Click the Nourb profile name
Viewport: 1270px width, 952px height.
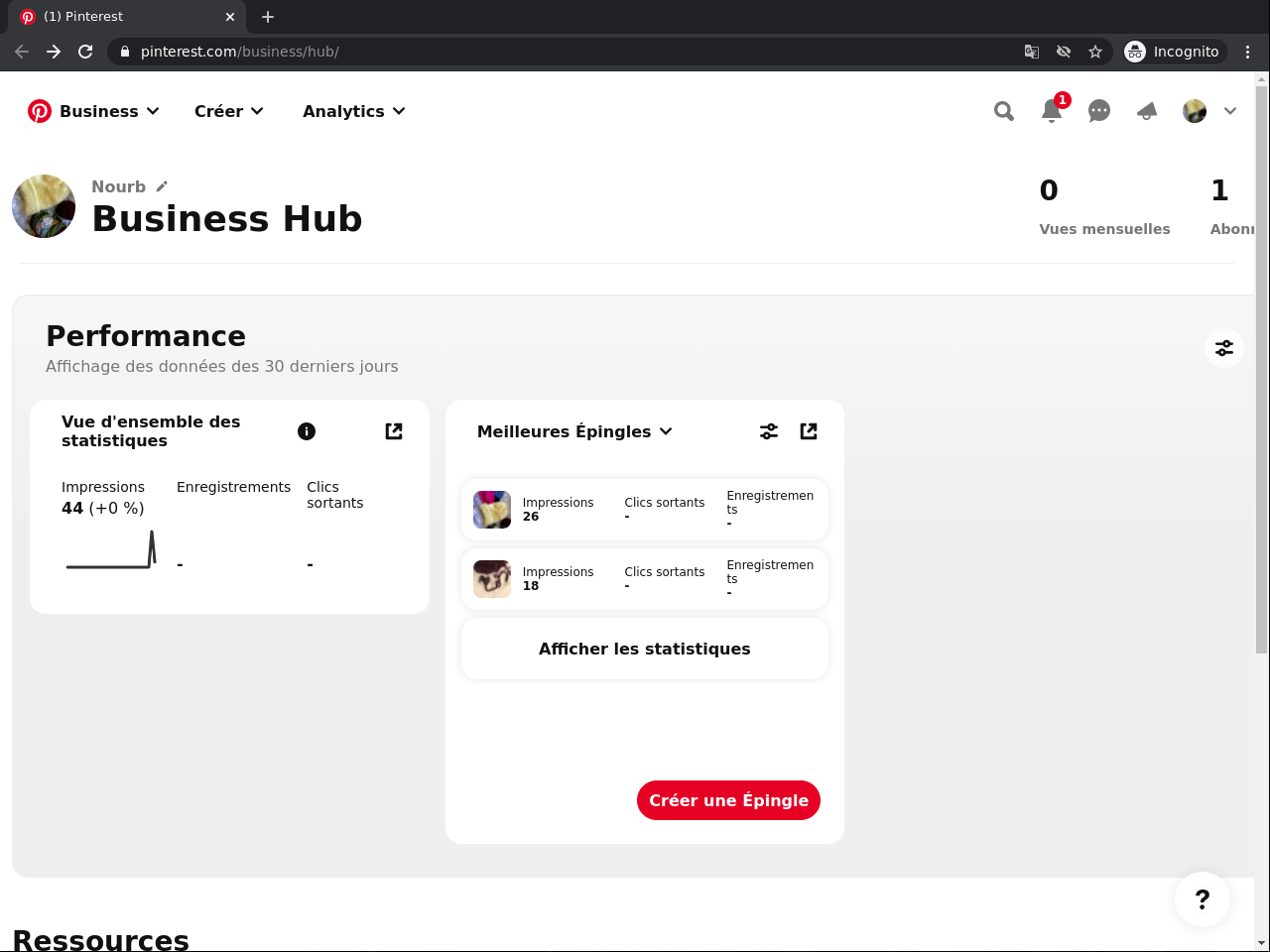[118, 186]
